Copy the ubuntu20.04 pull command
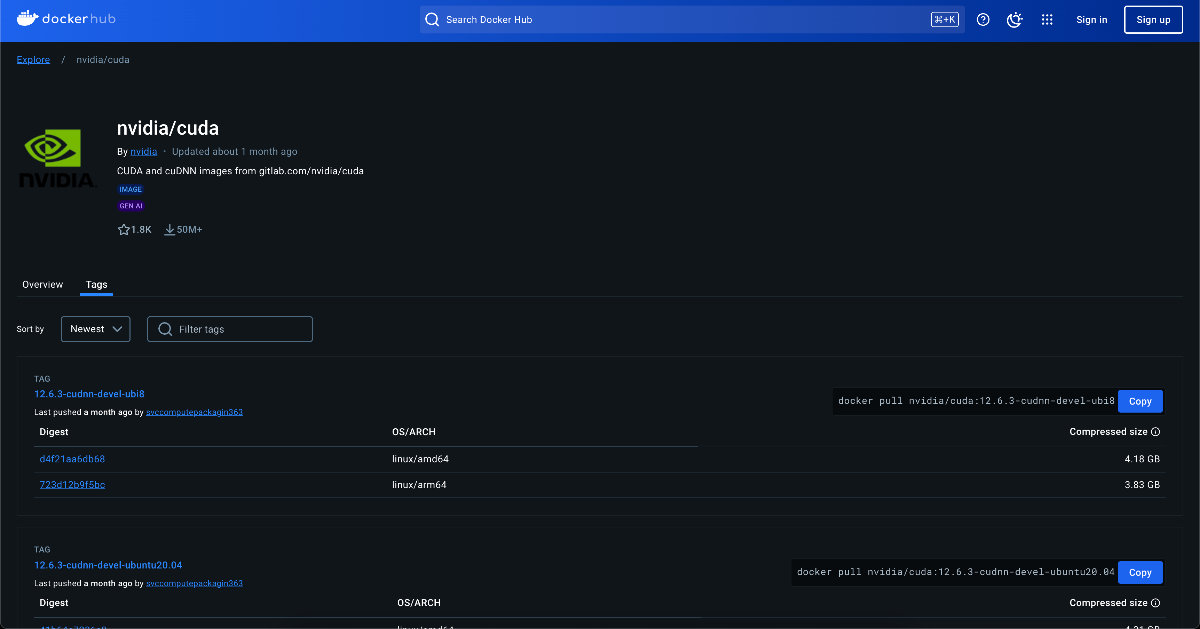 point(1140,572)
